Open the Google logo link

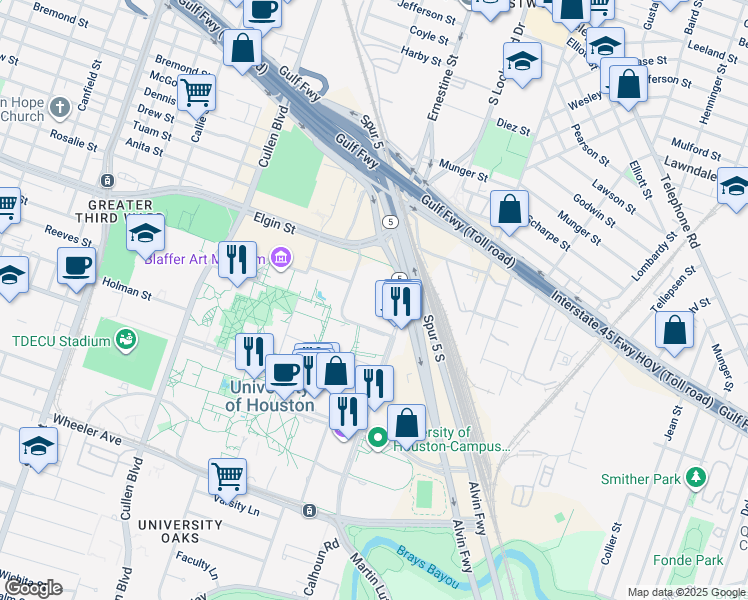click(33, 588)
